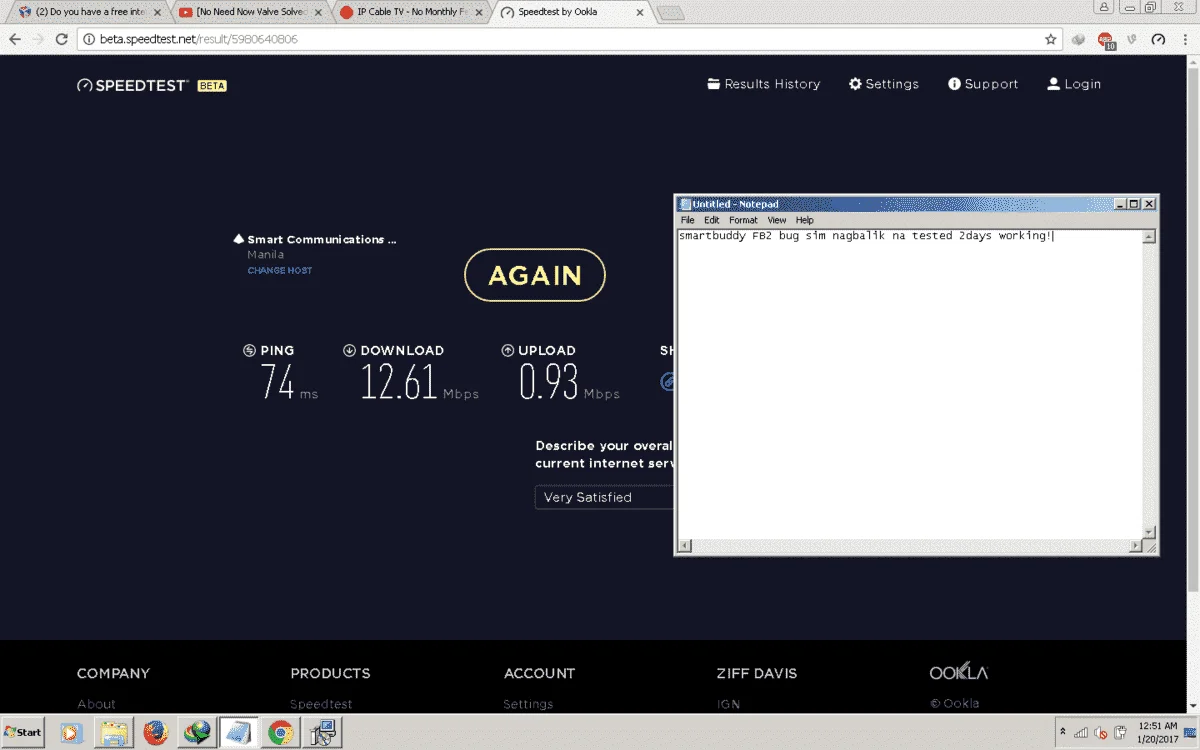Open the Support page
Viewport: 1200px width, 750px height.
tap(983, 84)
